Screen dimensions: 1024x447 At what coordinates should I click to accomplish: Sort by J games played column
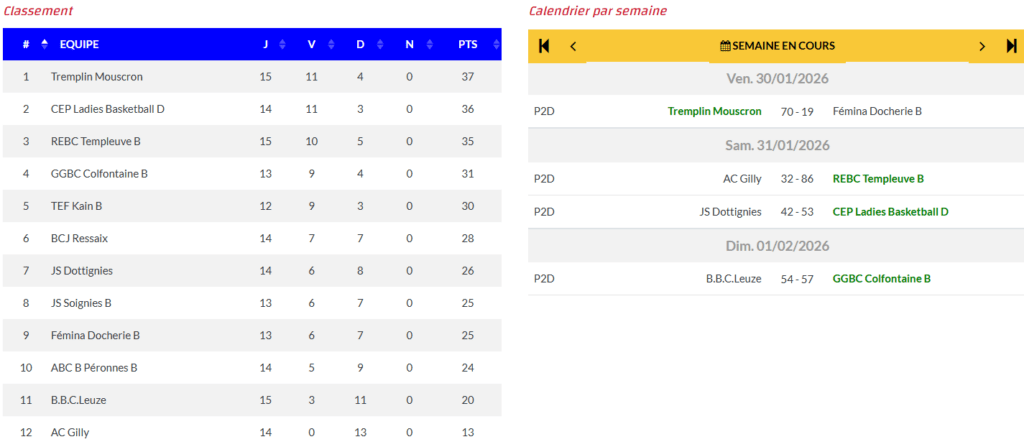click(x=266, y=44)
